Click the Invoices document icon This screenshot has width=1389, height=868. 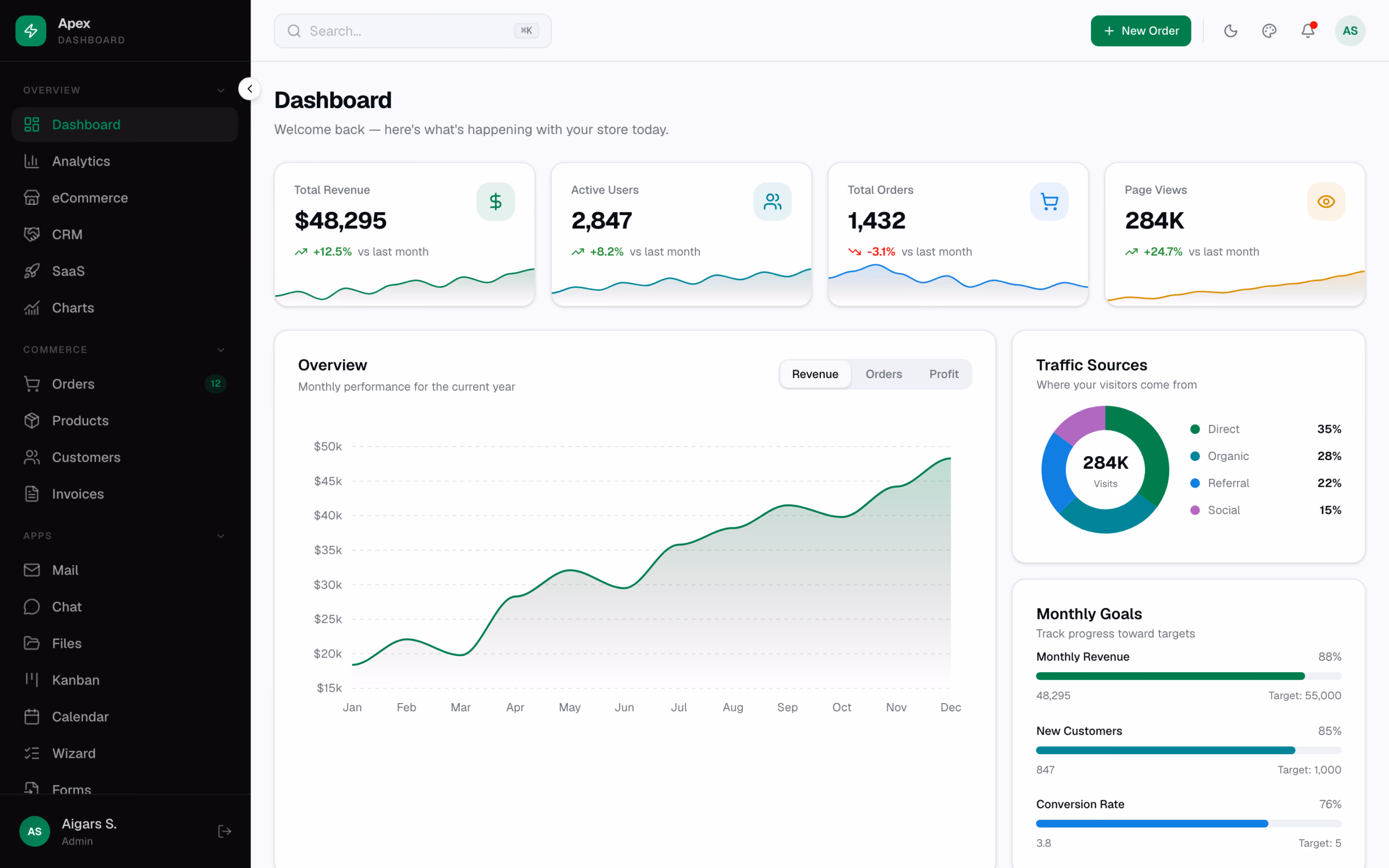[x=31, y=494]
